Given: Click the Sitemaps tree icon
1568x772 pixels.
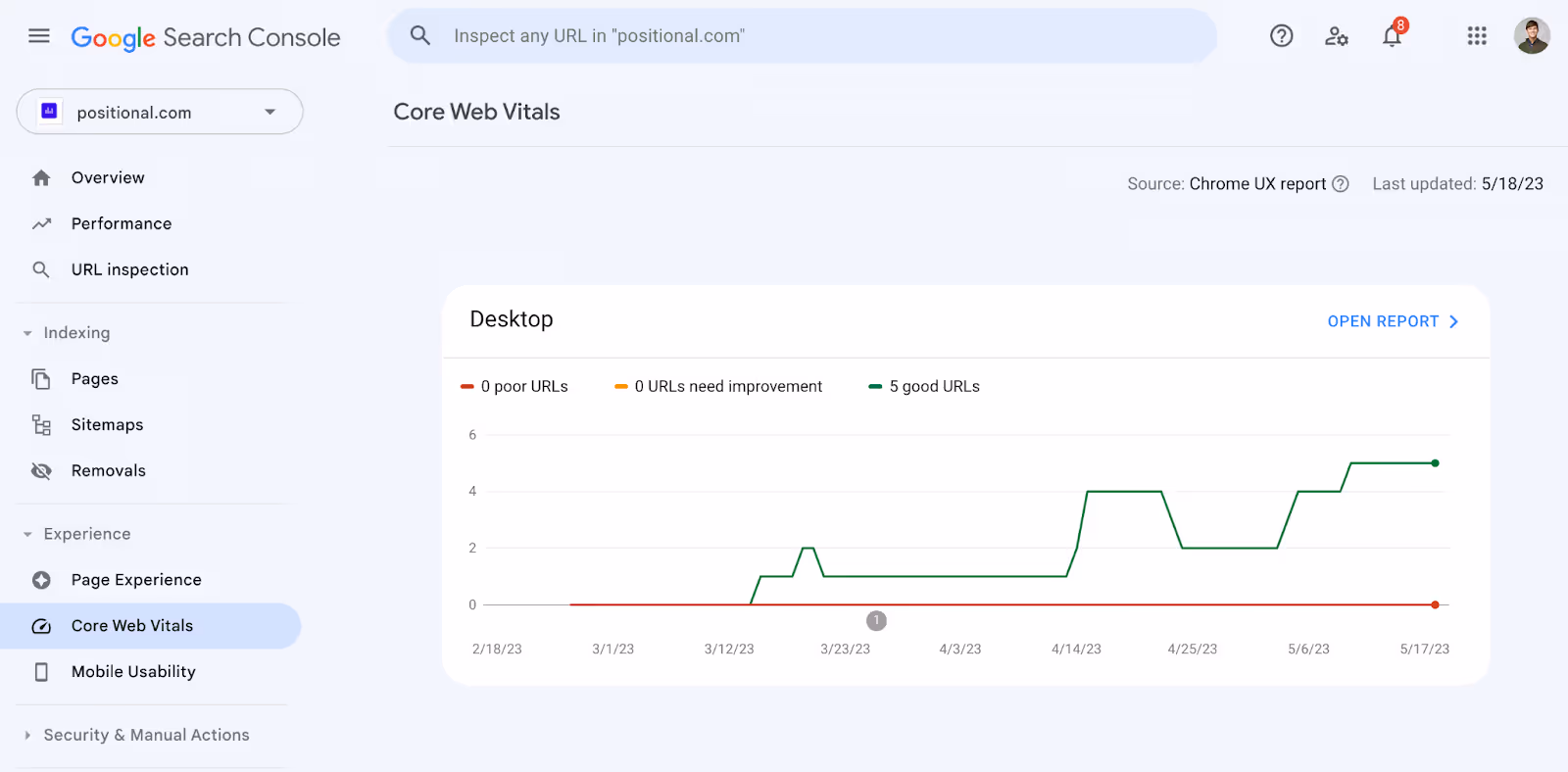Looking at the screenshot, I should pos(41,425).
